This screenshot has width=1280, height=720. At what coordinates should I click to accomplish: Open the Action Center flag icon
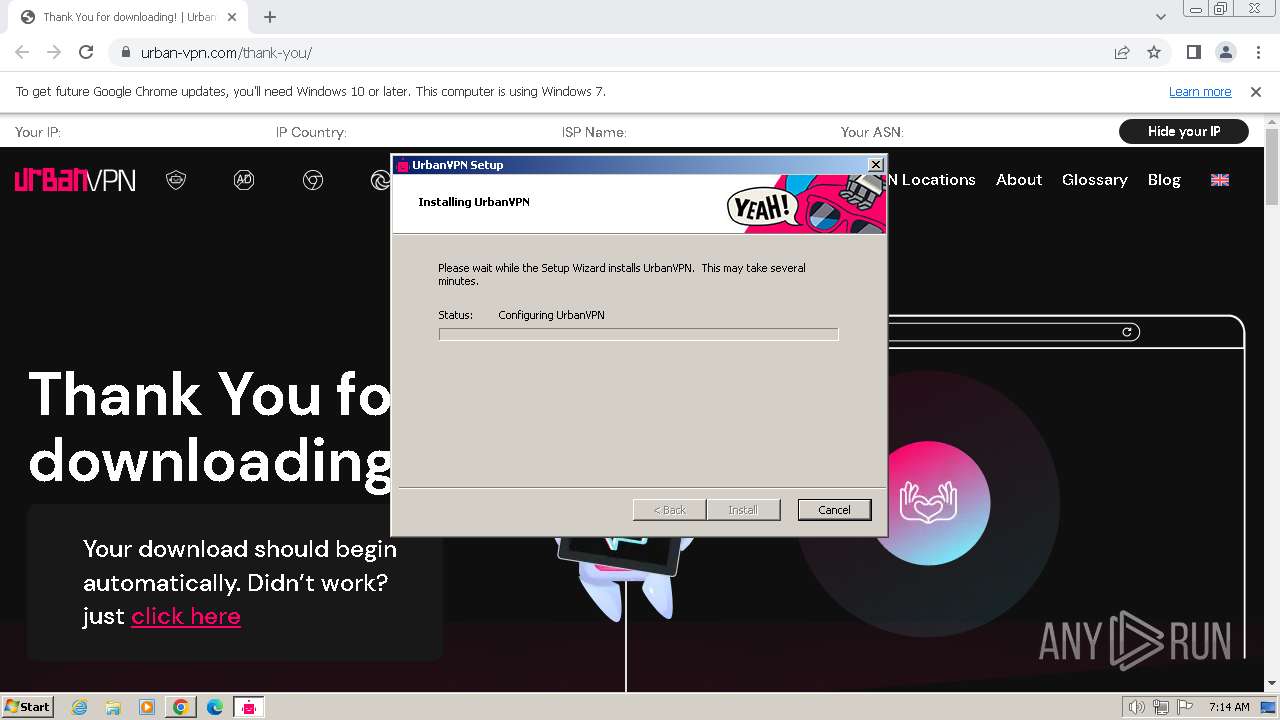[x=1186, y=707]
